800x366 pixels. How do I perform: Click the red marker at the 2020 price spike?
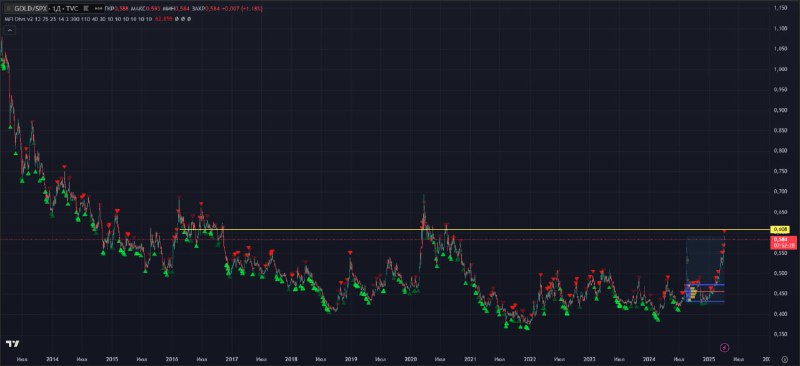point(422,223)
